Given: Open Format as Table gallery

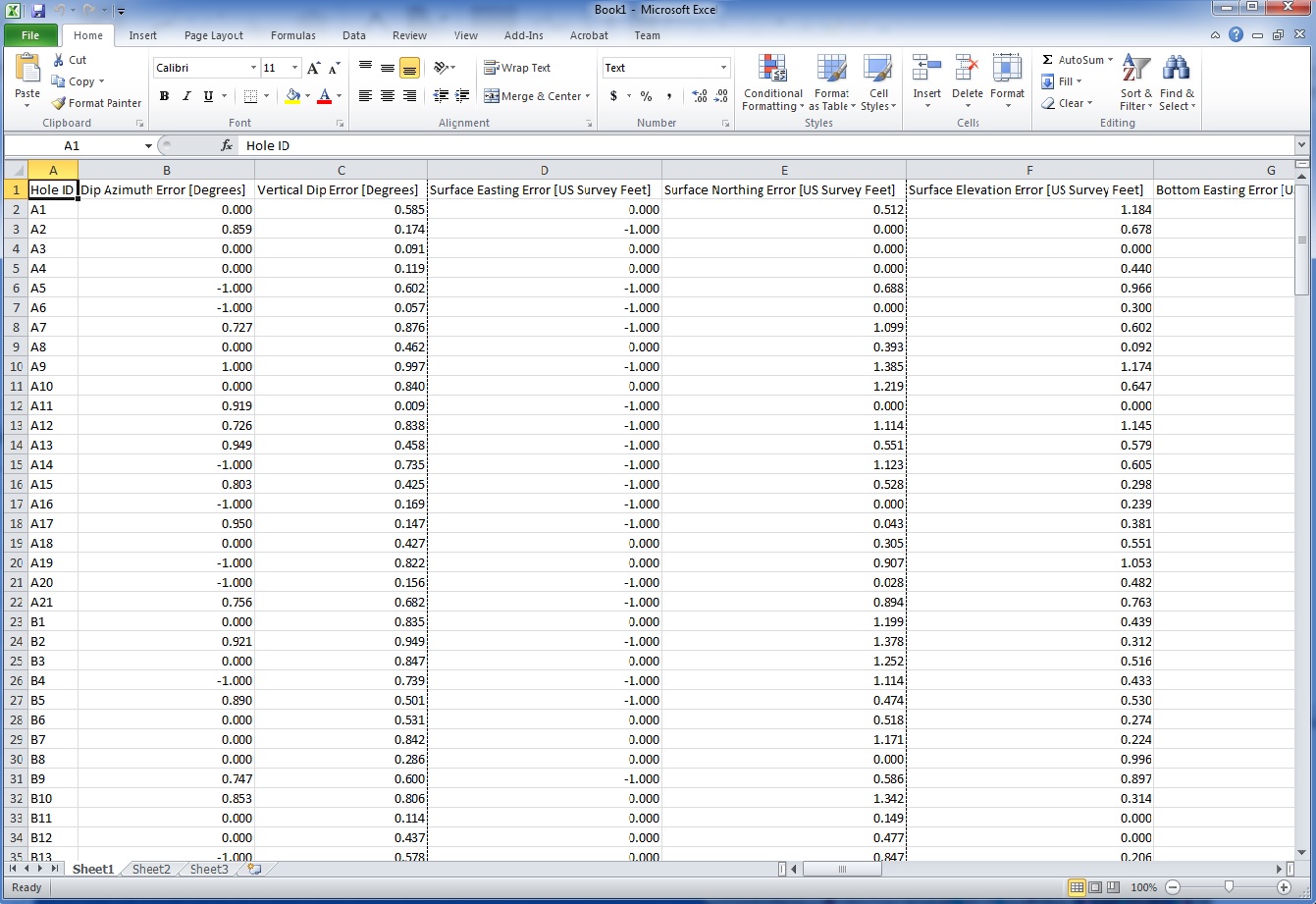Looking at the screenshot, I should 831,83.
